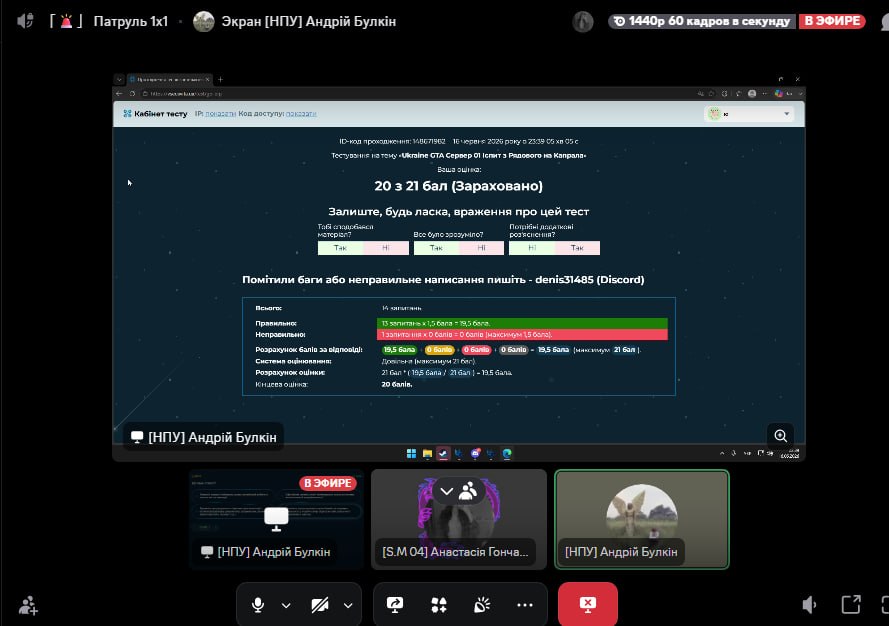Open the activities apps icon
Screen dimensions: 889x626
(439, 604)
